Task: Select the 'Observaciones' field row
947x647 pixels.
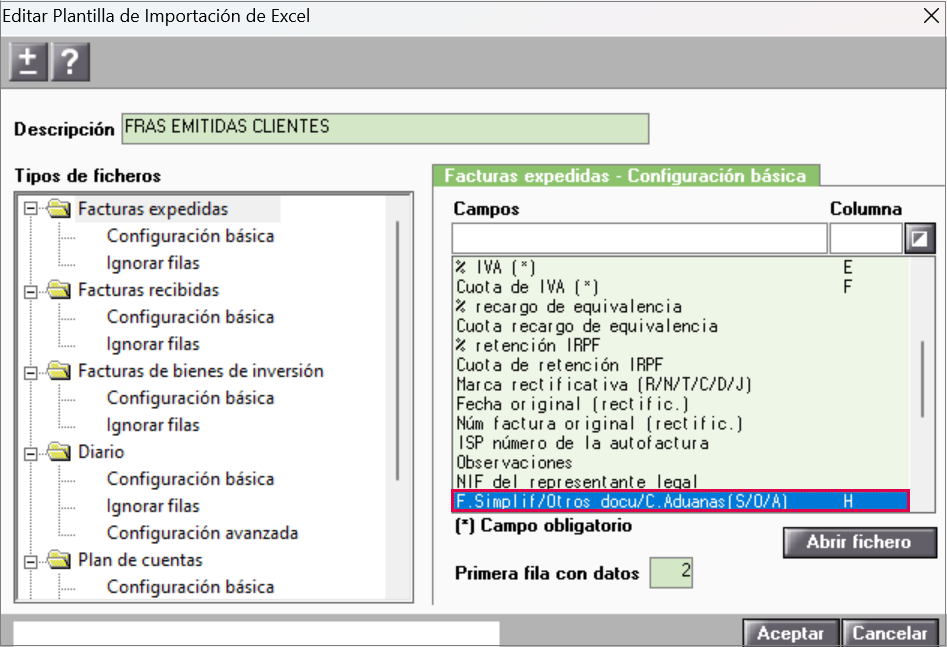Action: pos(681,462)
